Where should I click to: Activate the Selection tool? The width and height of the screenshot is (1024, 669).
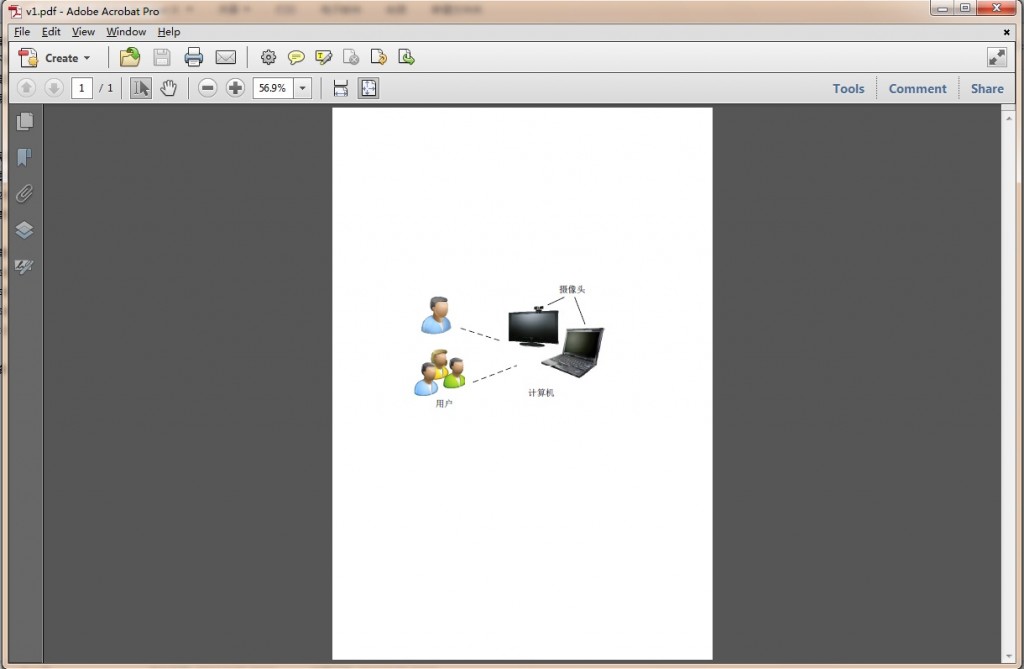point(141,88)
